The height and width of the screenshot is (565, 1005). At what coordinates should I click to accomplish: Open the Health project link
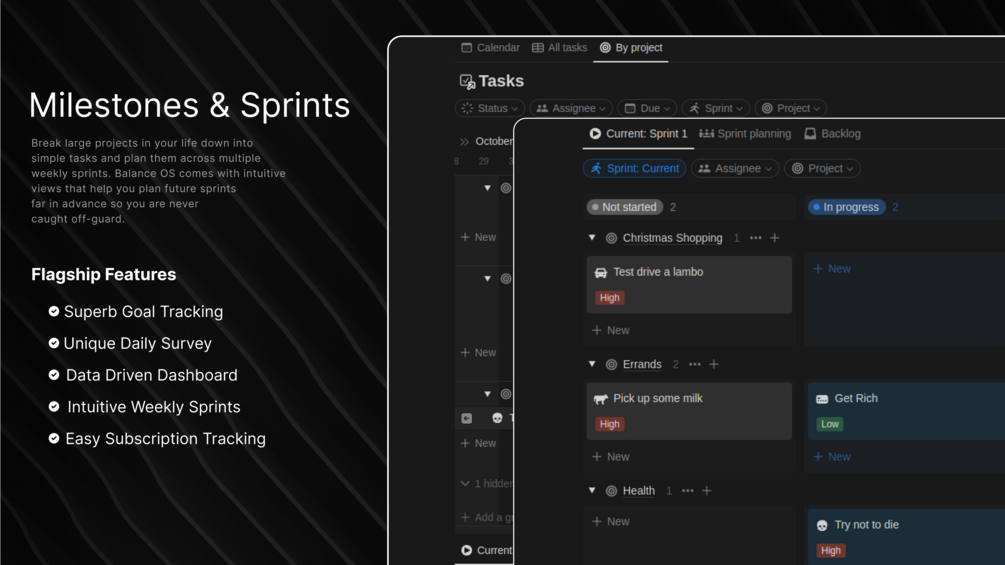638,490
